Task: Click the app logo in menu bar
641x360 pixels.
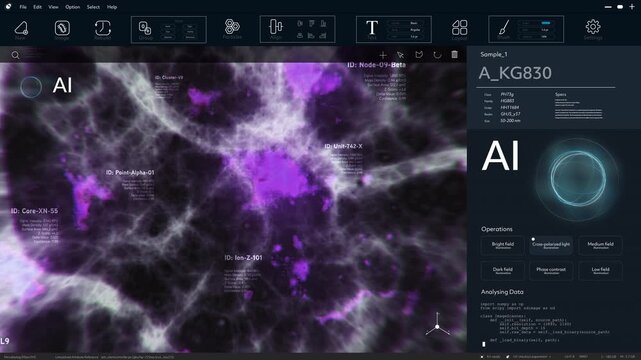Action: pyautogui.click(x=8, y=7)
